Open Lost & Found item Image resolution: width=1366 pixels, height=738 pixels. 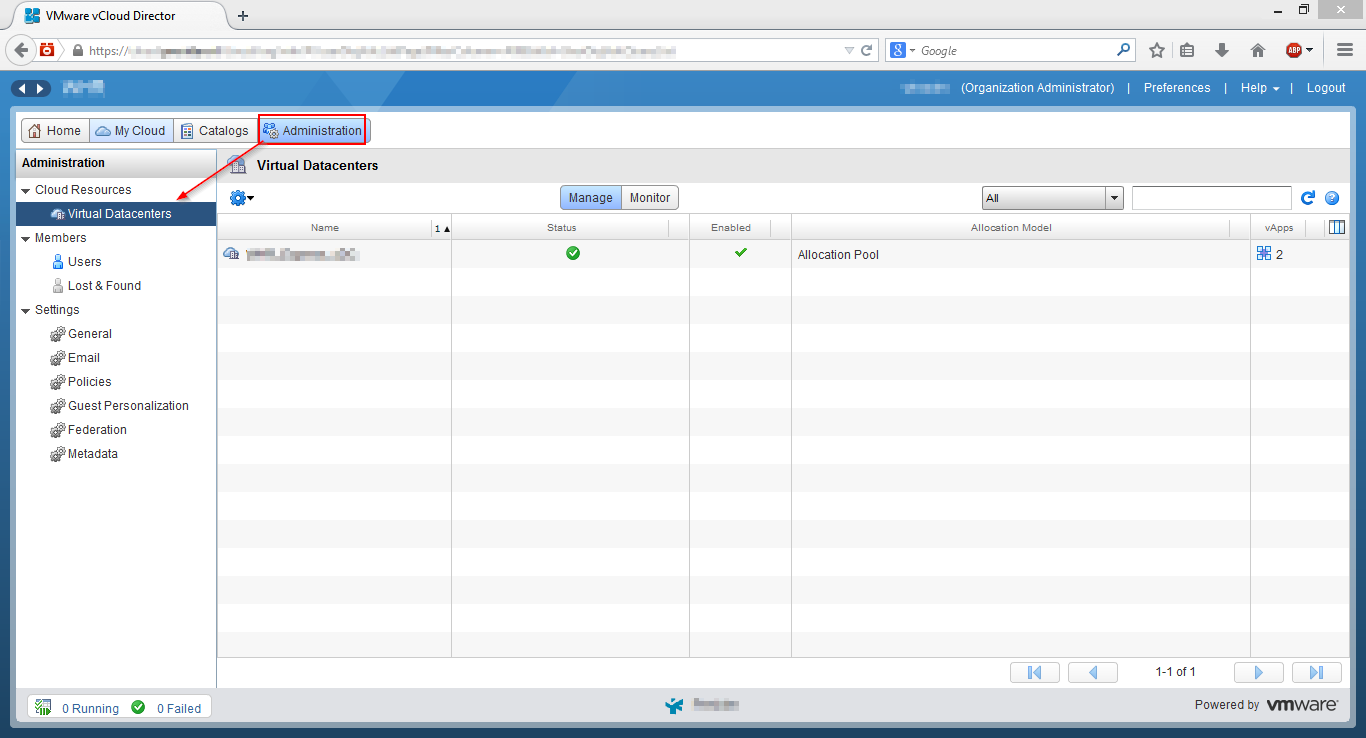tap(104, 286)
